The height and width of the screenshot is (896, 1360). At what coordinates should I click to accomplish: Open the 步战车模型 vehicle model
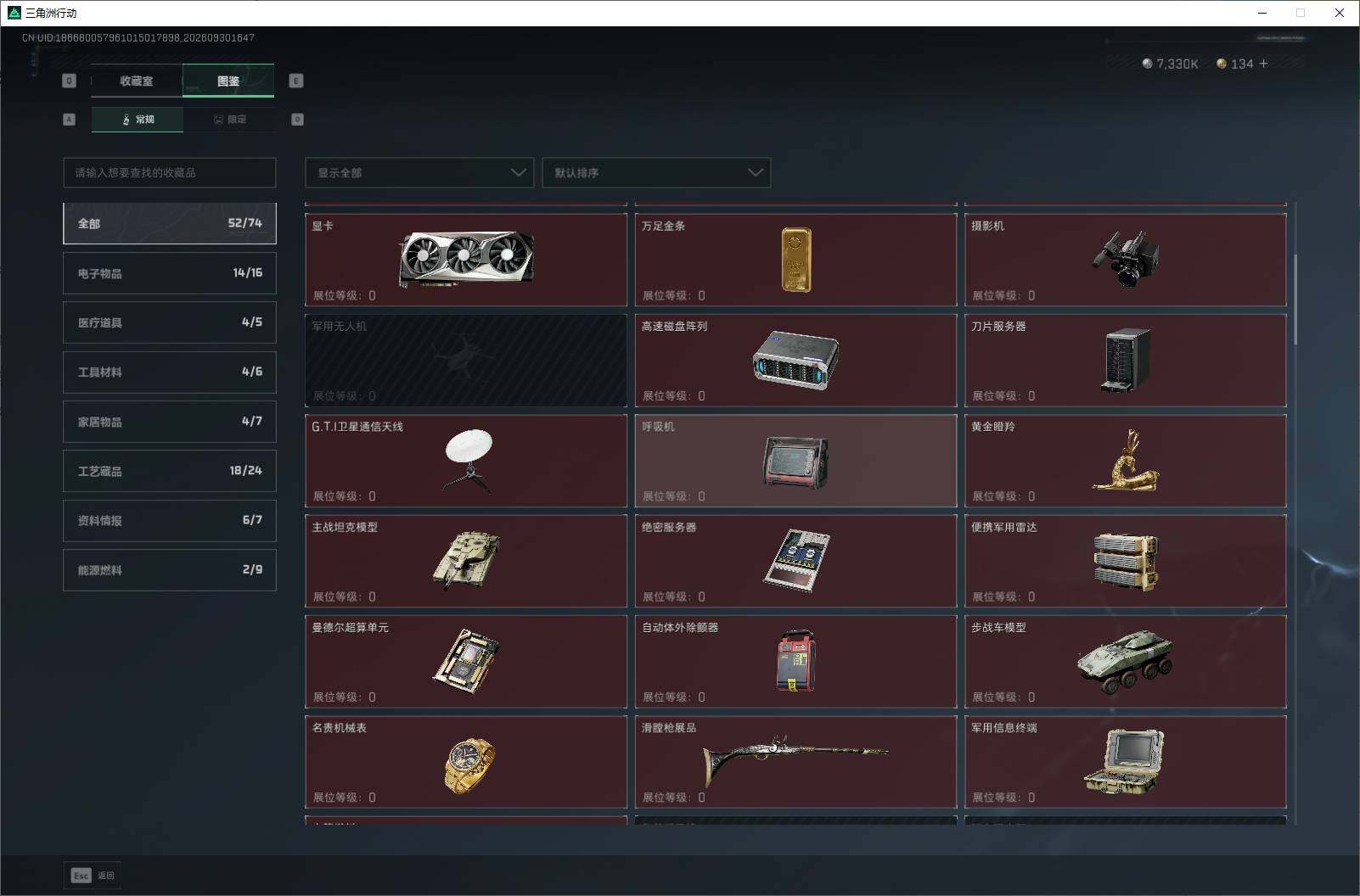click(x=1126, y=662)
